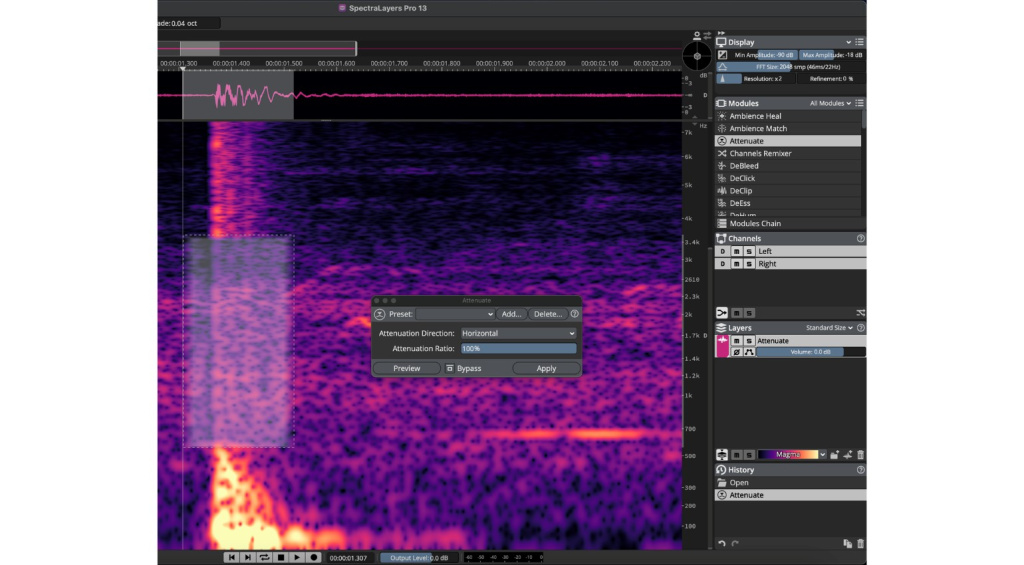The image size is (1024, 565).
Task: Start recording
Action: point(314,558)
